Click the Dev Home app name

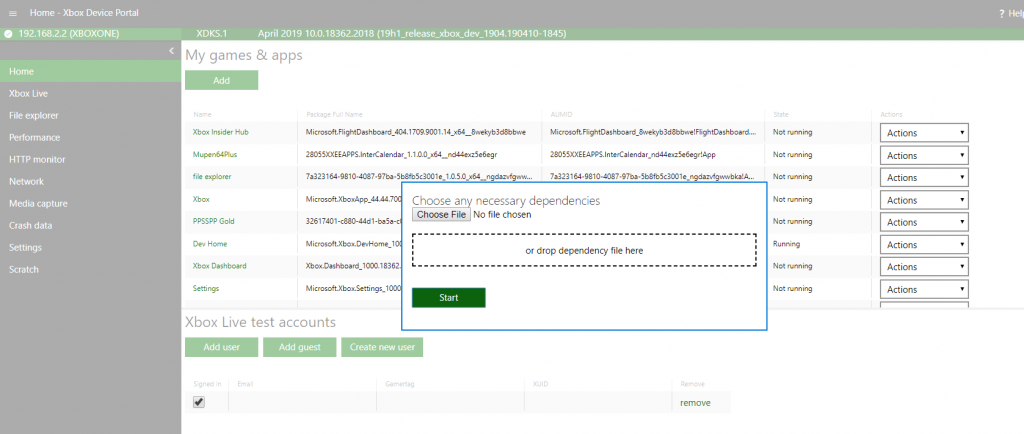(x=210, y=243)
